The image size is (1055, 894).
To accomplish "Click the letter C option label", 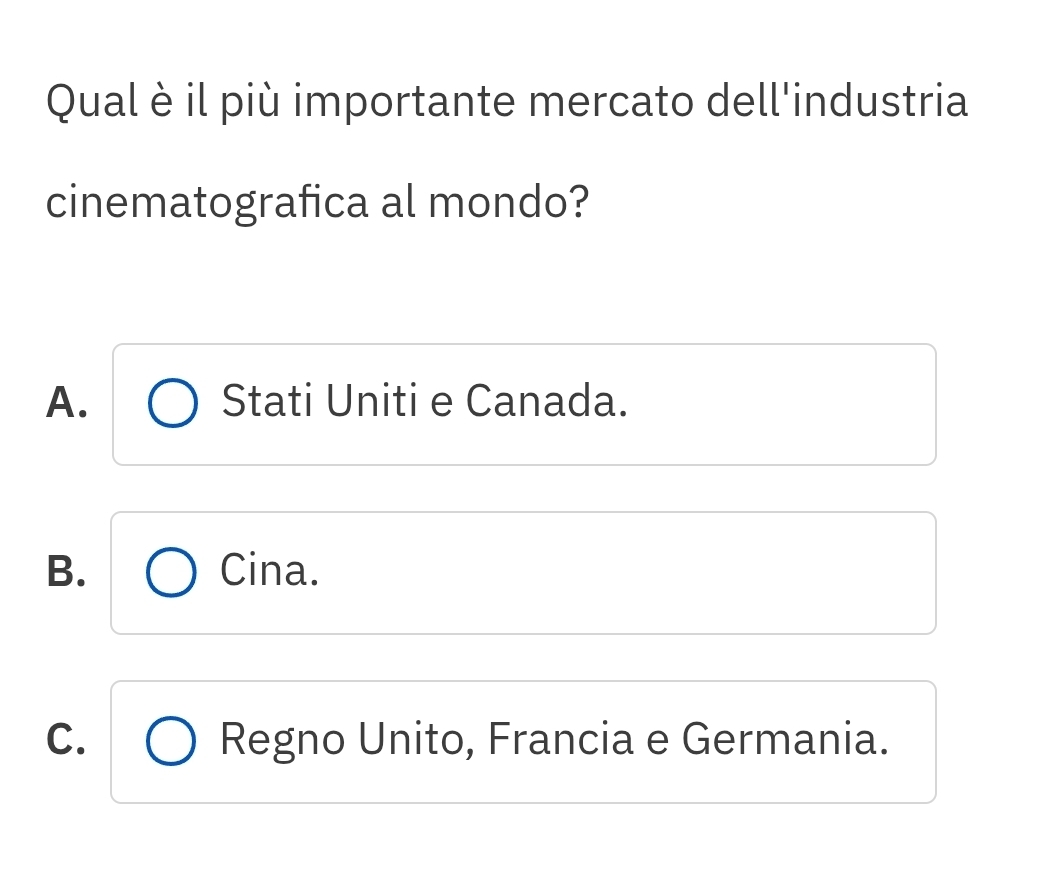I will (65, 741).
